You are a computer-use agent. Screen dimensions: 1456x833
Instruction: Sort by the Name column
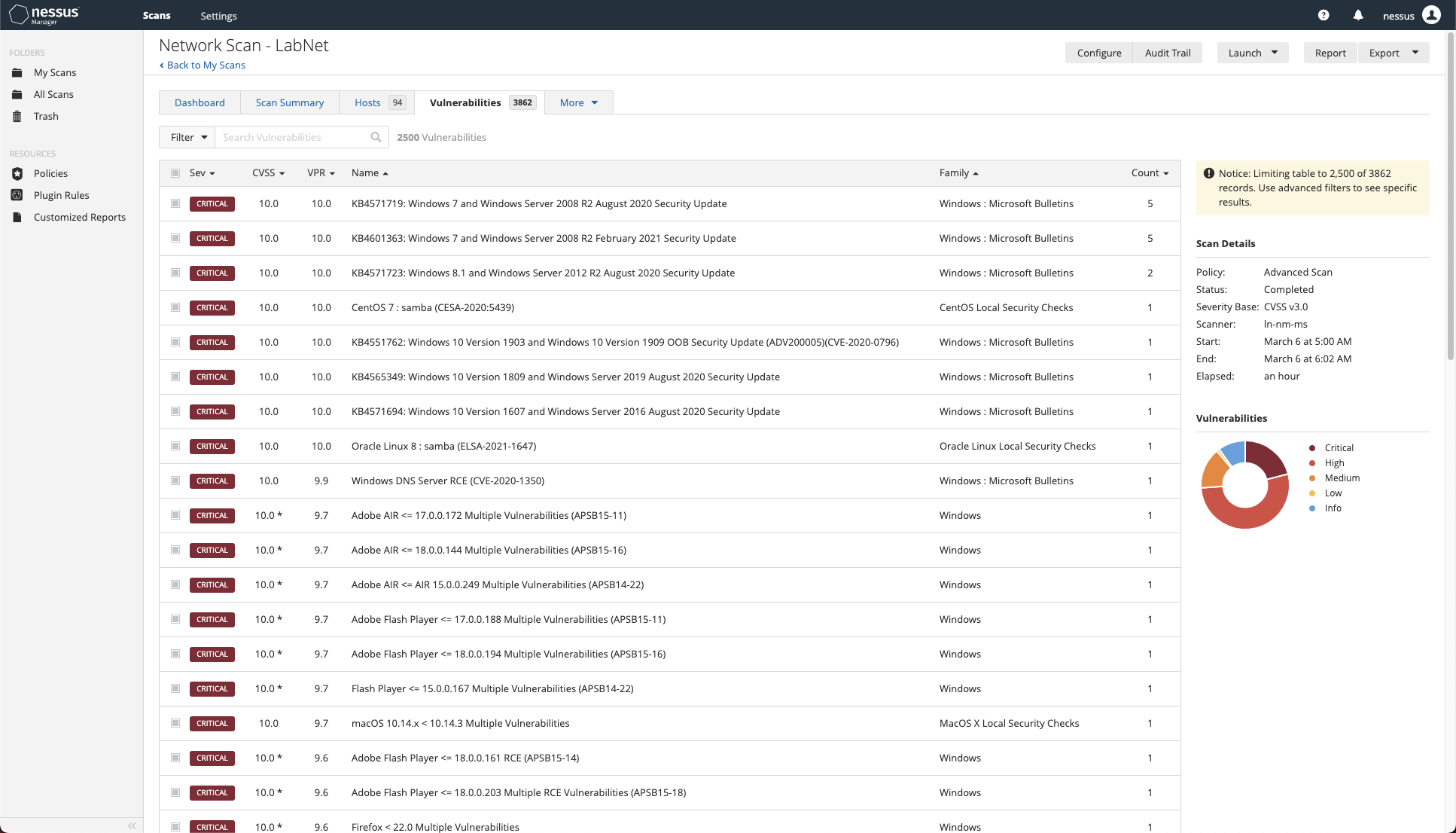(370, 173)
